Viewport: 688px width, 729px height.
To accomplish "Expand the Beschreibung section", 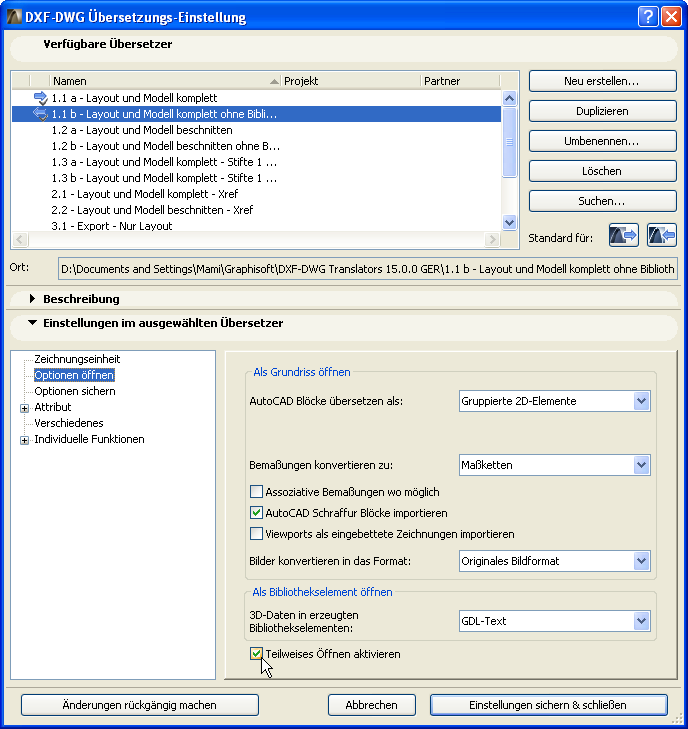I will 32,298.
